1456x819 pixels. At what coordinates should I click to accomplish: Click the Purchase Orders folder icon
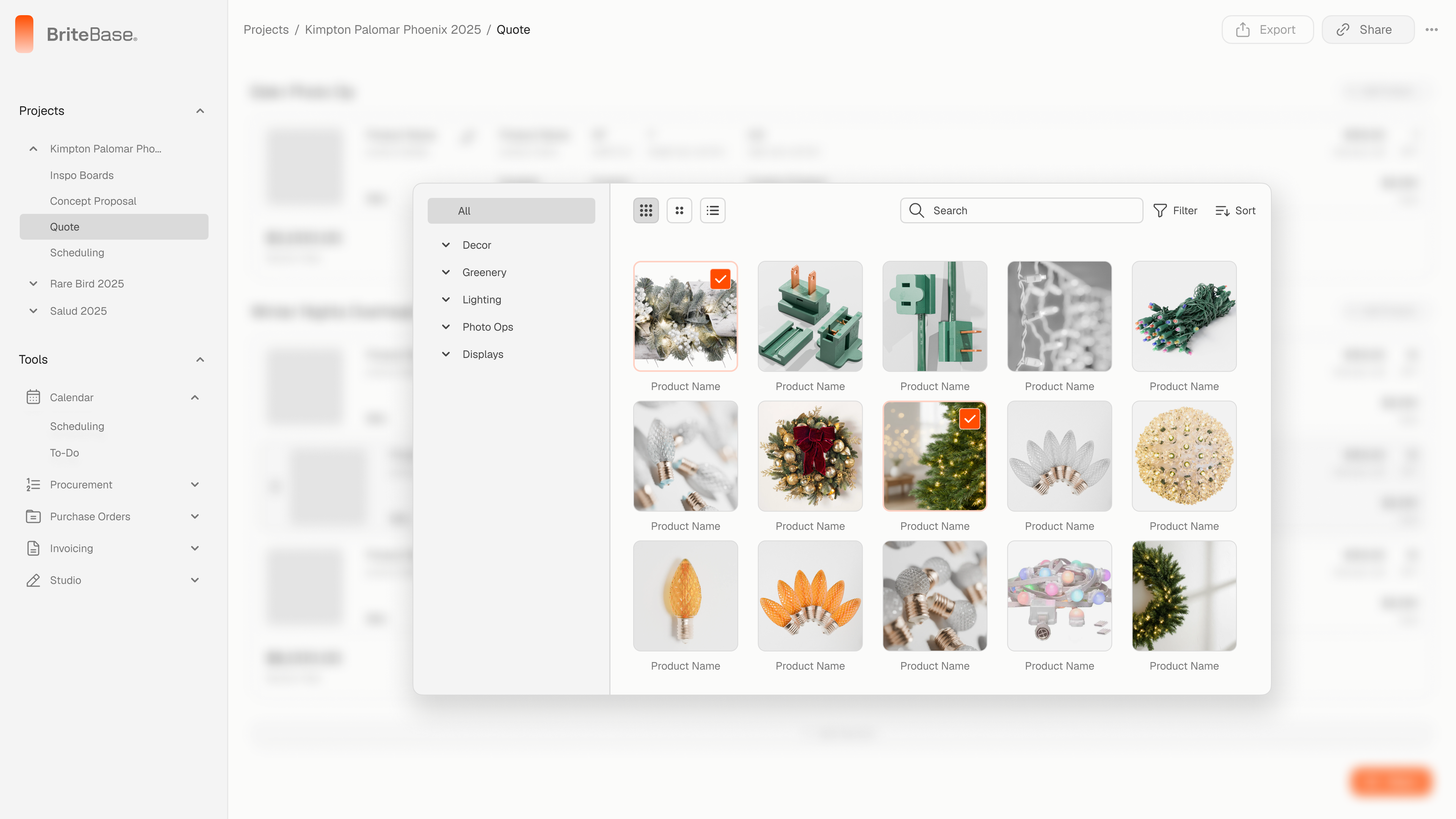(x=33, y=516)
